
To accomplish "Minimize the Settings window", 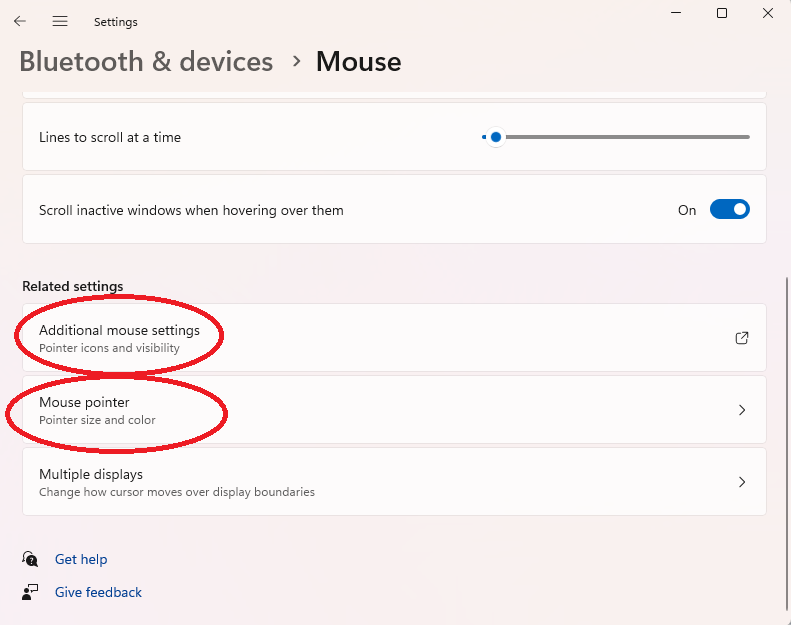I will 675,13.
